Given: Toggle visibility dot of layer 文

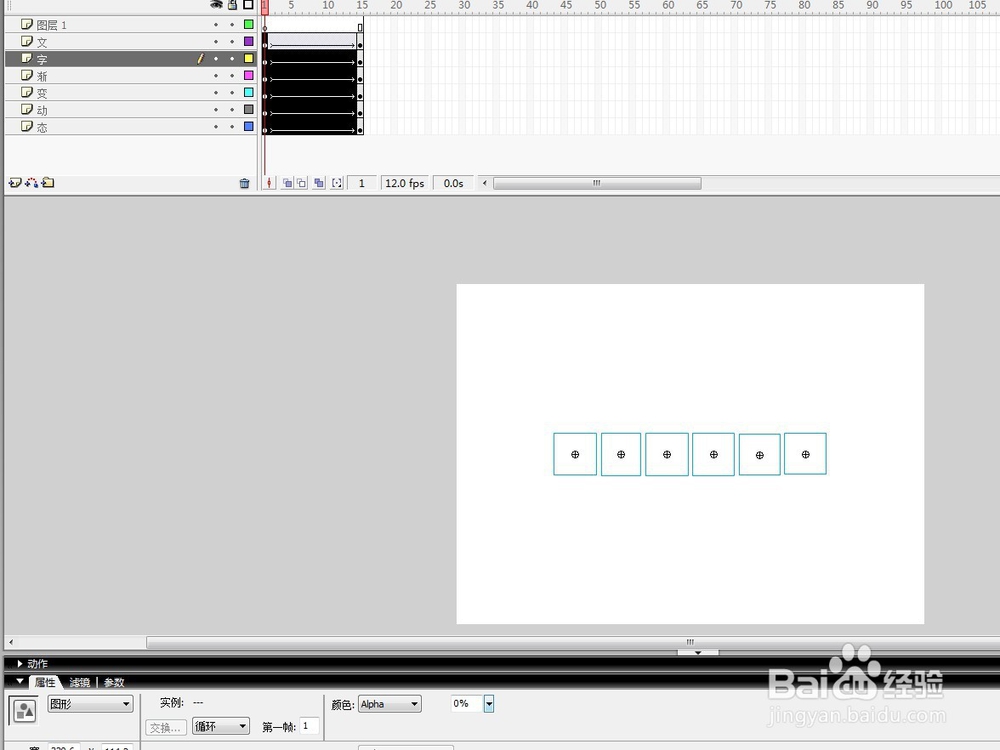Looking at the screenshot, I should click(216, 41).
